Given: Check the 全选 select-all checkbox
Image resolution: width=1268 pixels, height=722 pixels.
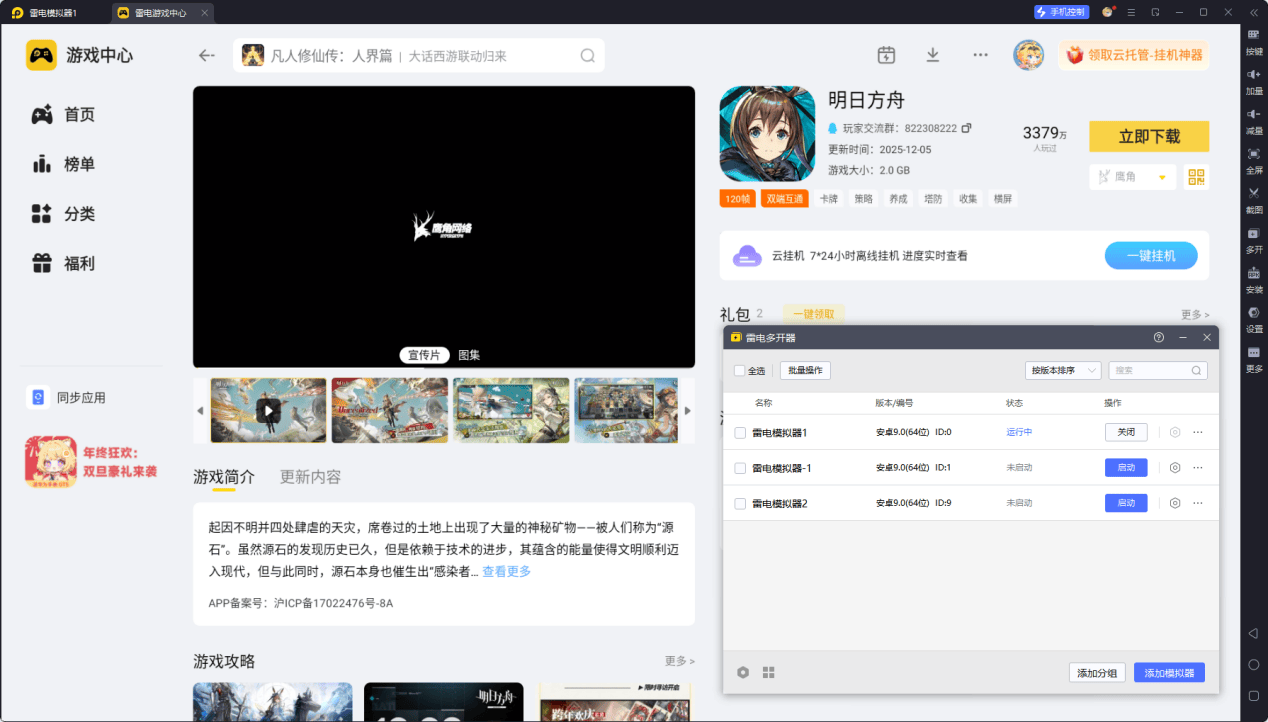Looking at the screenshot, I should (x=739, y=371).
